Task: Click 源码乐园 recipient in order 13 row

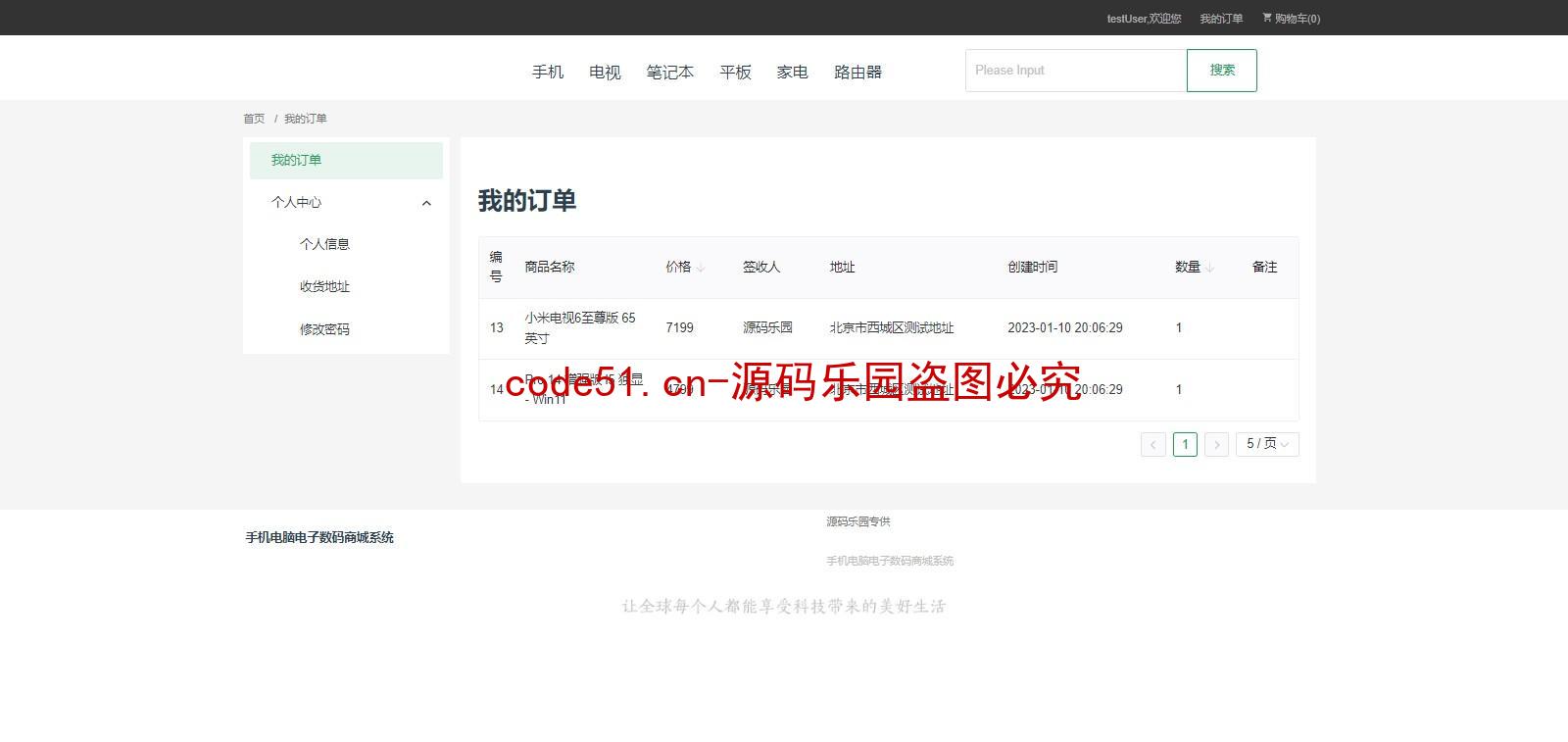Action: (767, 327)
